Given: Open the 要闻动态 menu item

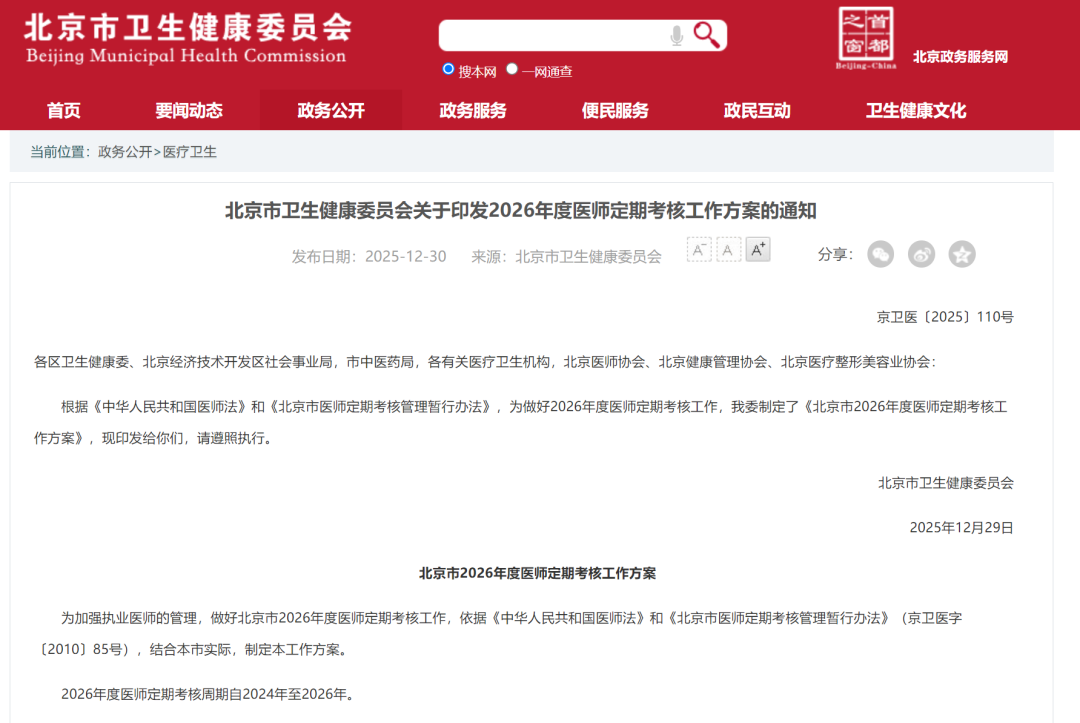Looking at the screenshot, I should click(189, 111).
